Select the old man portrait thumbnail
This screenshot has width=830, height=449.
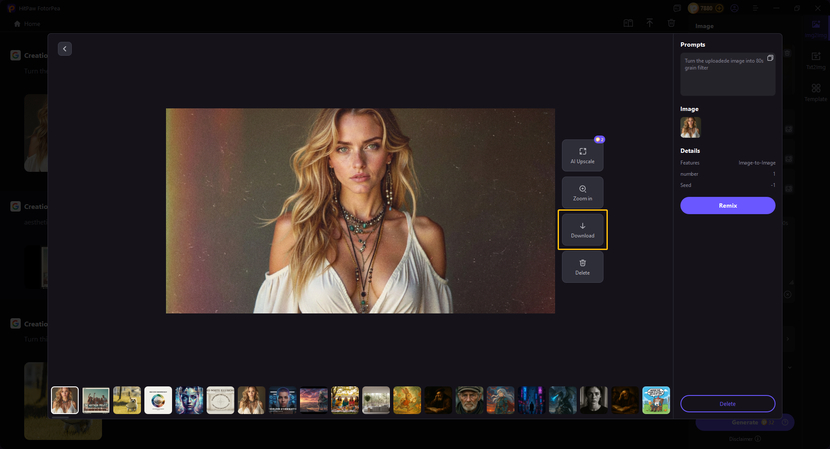469,400
